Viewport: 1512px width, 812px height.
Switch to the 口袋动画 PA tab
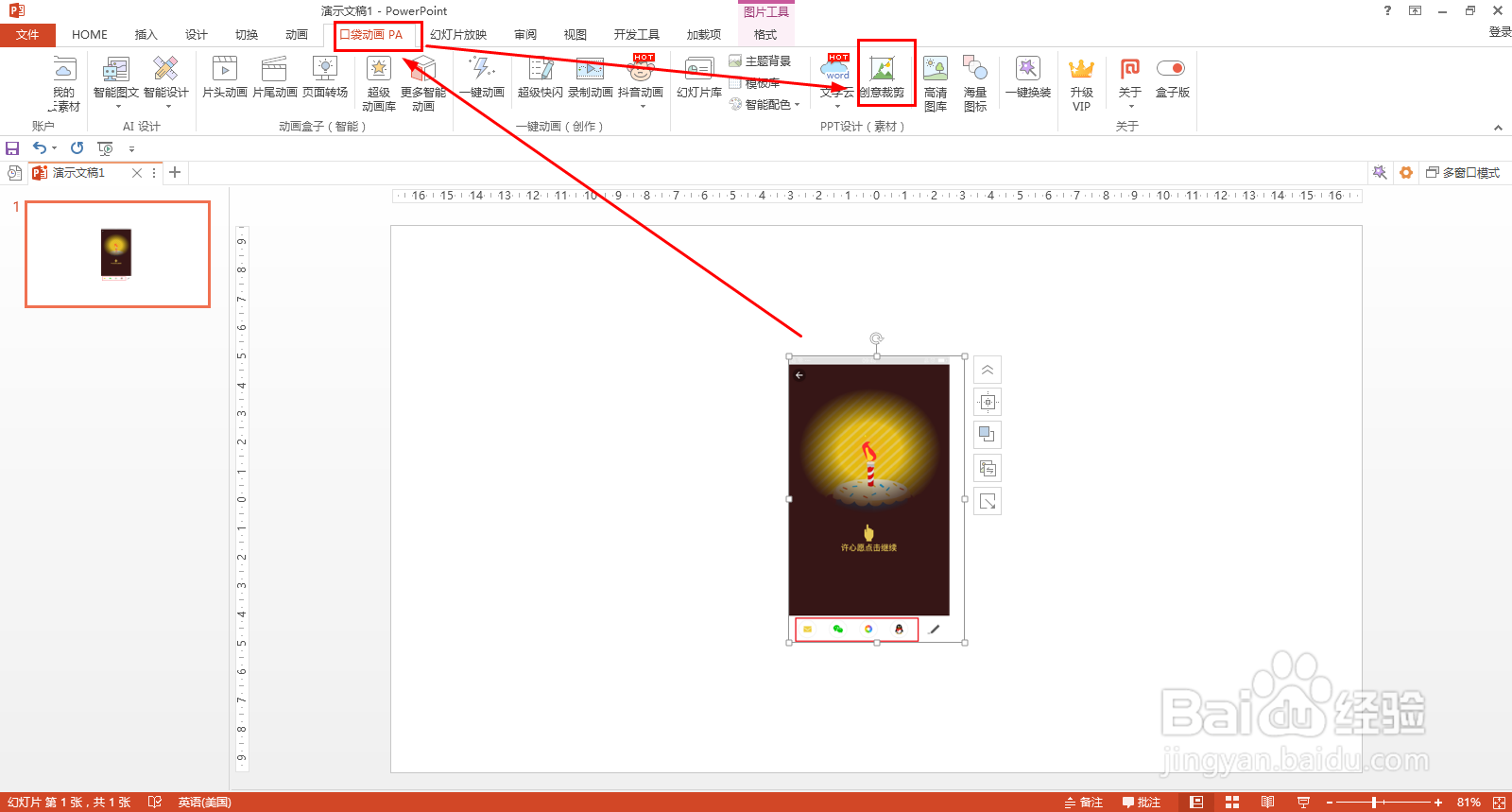(371, 35)
